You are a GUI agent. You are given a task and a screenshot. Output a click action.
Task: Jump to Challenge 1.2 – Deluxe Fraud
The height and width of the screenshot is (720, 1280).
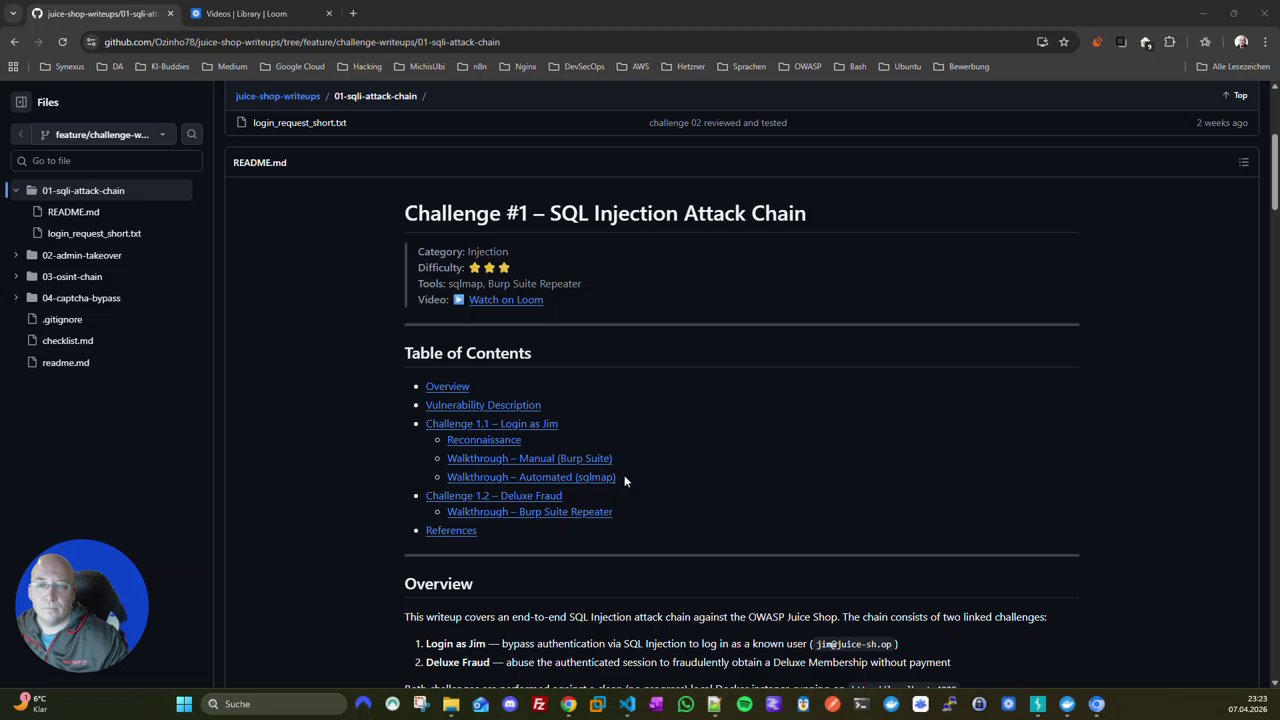coord(494,496)
